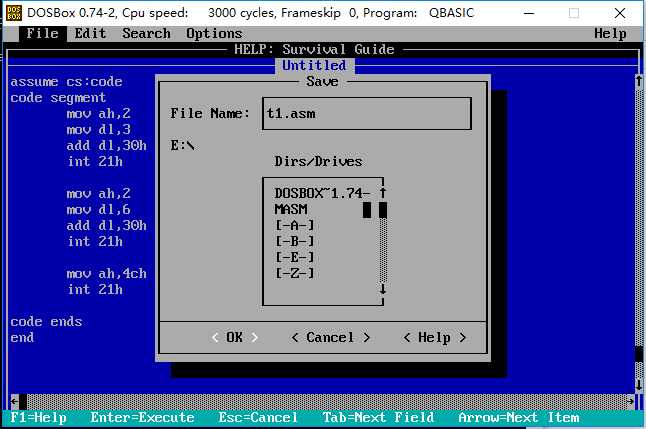This screenshot has height=429, width=646.
Task: Click the 'assume cs:code' code line
Action: coord(66,82)
